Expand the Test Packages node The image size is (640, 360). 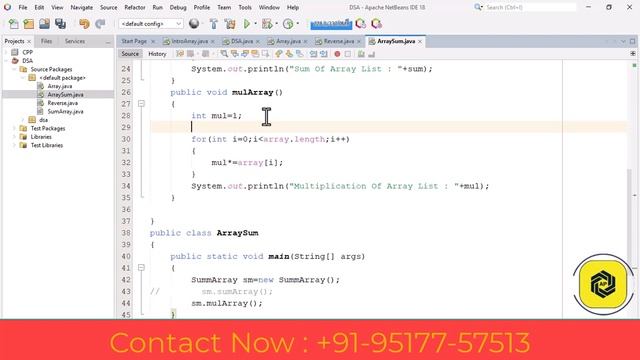[x=14, y=129]
